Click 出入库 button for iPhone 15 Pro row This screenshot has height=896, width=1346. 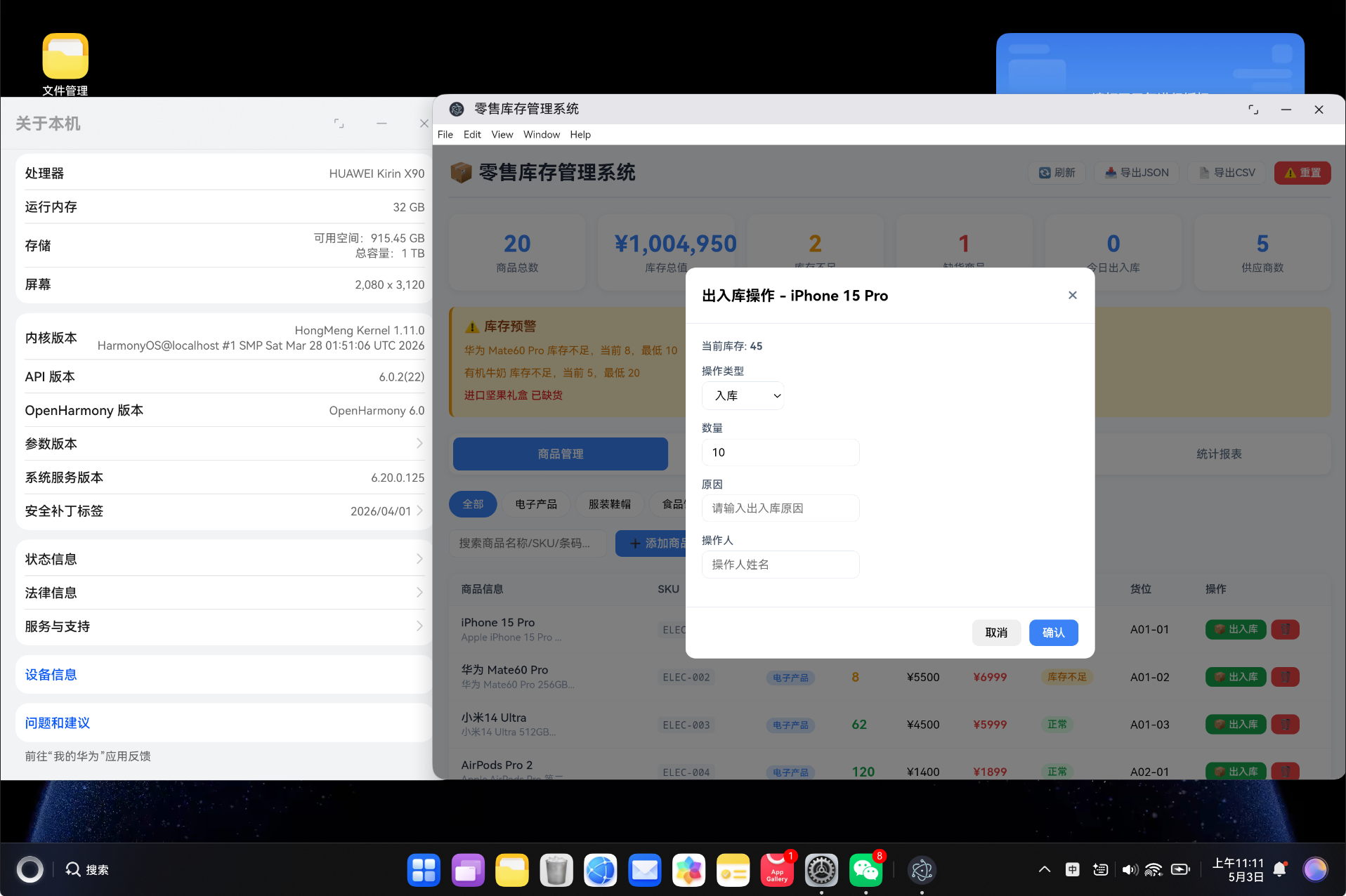tap(1236, 629)
